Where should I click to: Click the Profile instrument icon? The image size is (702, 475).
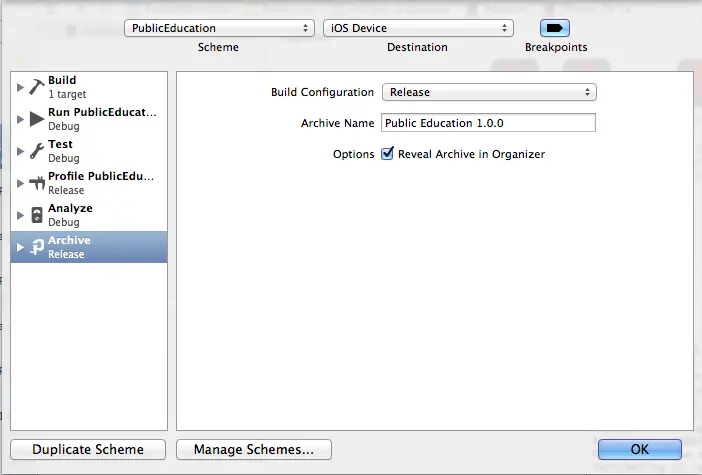pos(37,183)
